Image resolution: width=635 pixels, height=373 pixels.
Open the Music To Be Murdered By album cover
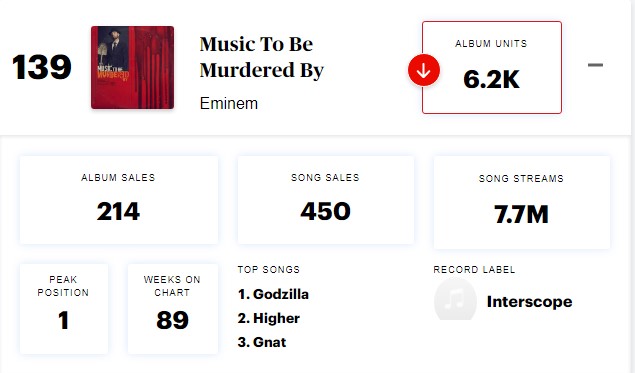(132, 68)
